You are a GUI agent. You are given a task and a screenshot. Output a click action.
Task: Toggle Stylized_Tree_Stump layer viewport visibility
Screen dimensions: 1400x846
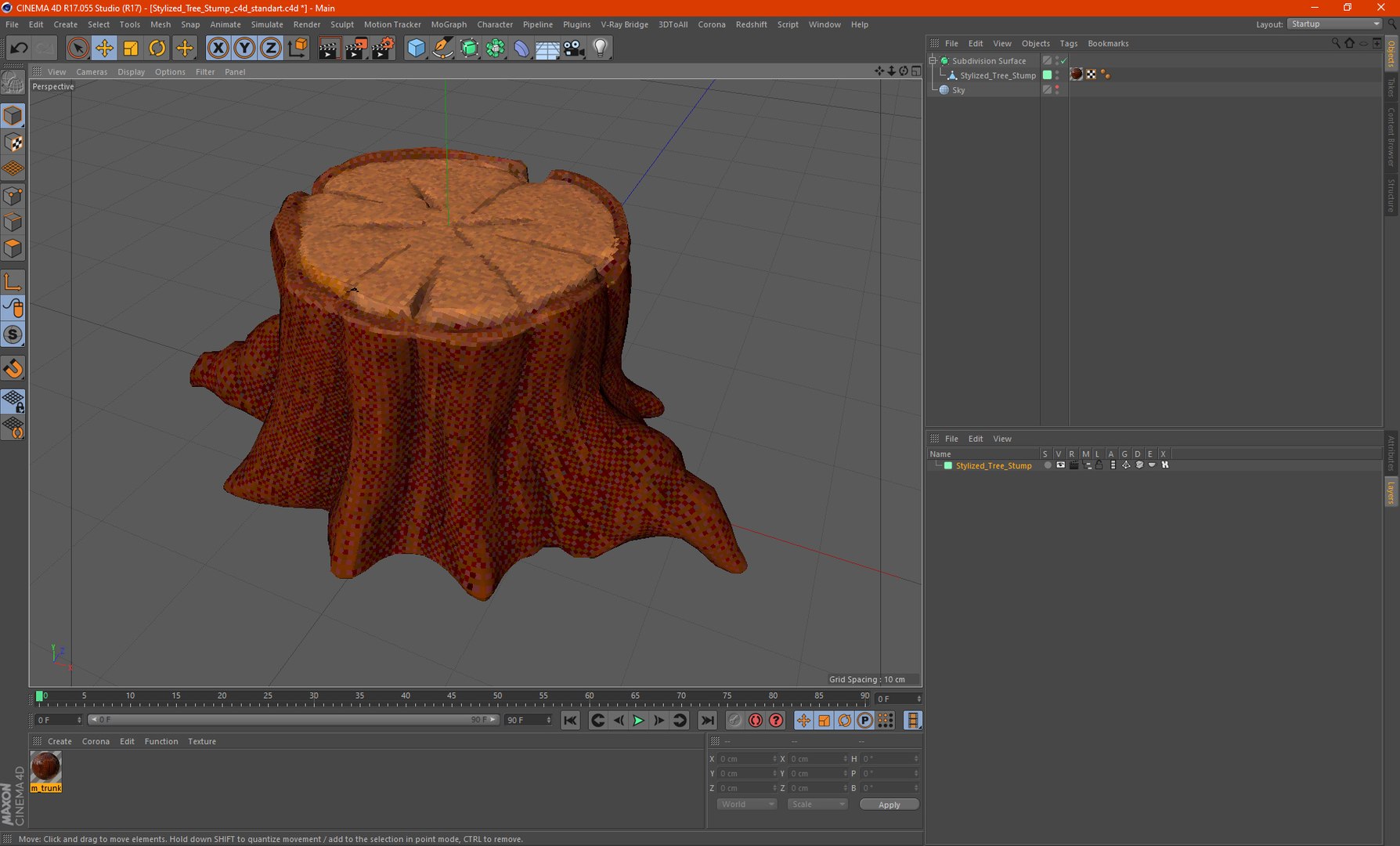pyautogui.click(x=1060, y=465)
